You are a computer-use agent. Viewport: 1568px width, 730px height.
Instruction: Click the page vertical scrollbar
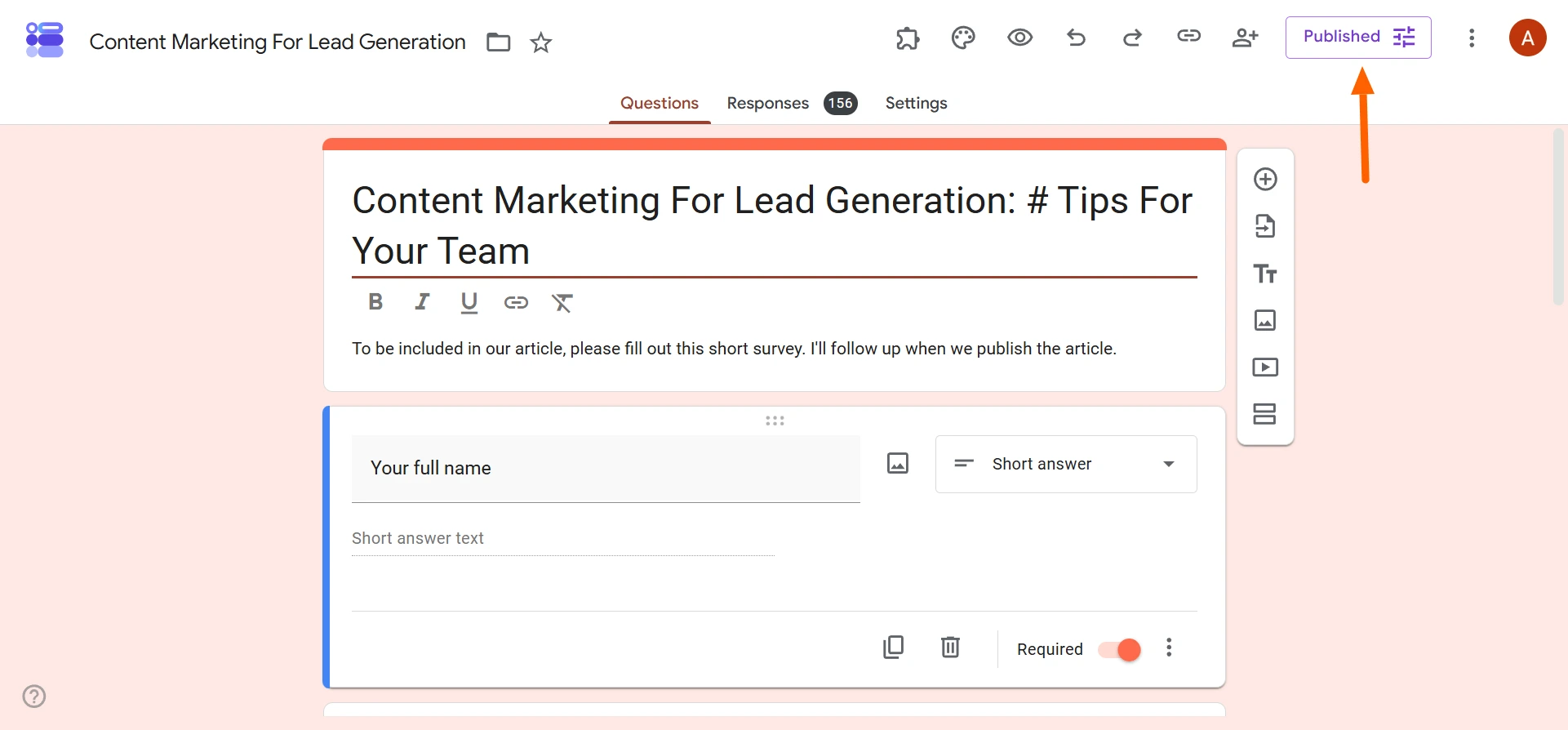(x=1558, y=217)
